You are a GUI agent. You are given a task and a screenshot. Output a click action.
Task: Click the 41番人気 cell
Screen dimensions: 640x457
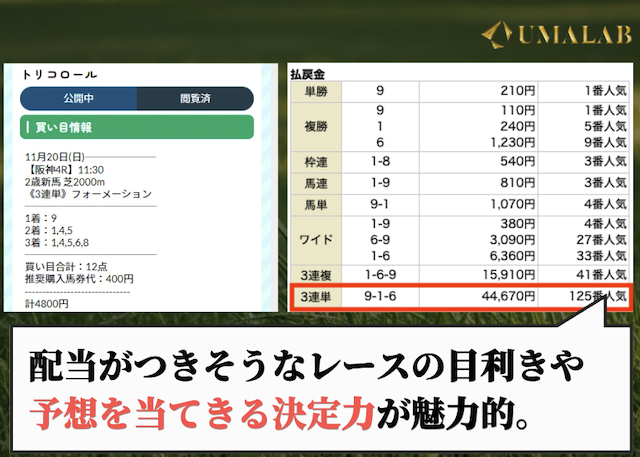[583, 275]
